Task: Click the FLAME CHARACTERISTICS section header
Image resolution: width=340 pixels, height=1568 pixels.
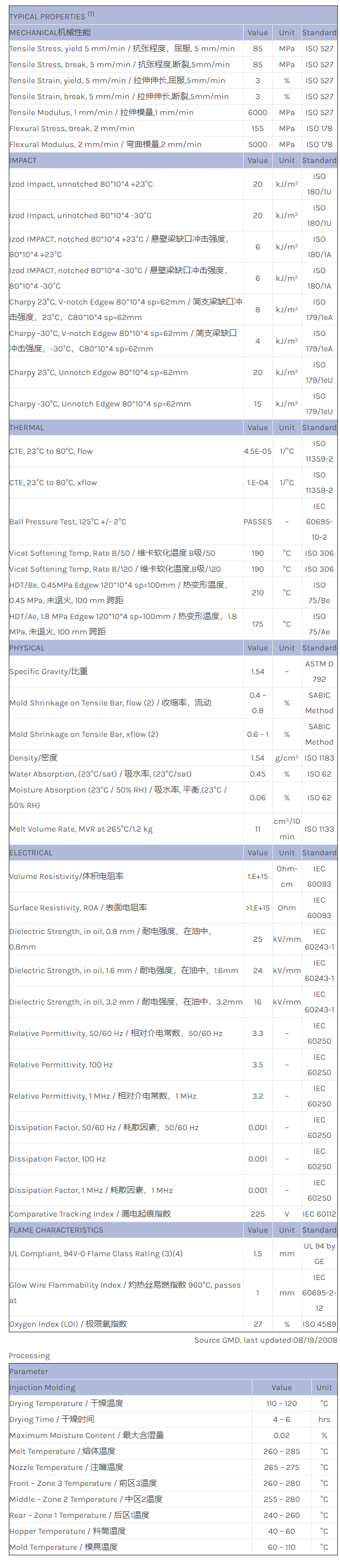Action: [56, 1230]
